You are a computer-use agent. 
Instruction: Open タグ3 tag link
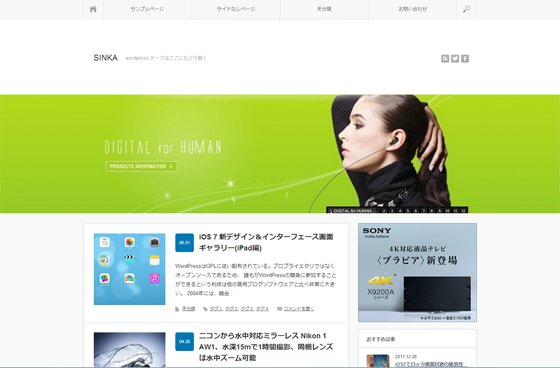[247, 309]
